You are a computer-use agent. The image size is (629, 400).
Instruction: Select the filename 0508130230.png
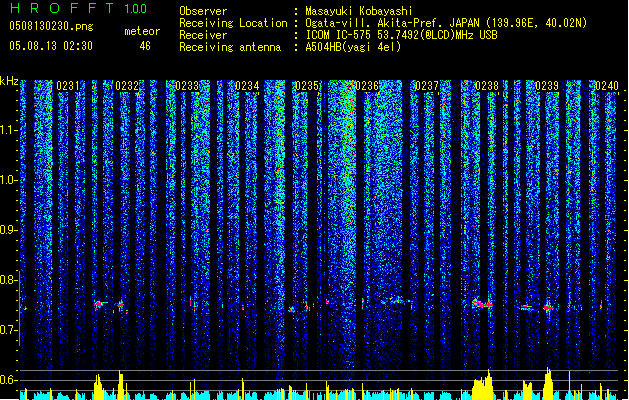[51, 26]
